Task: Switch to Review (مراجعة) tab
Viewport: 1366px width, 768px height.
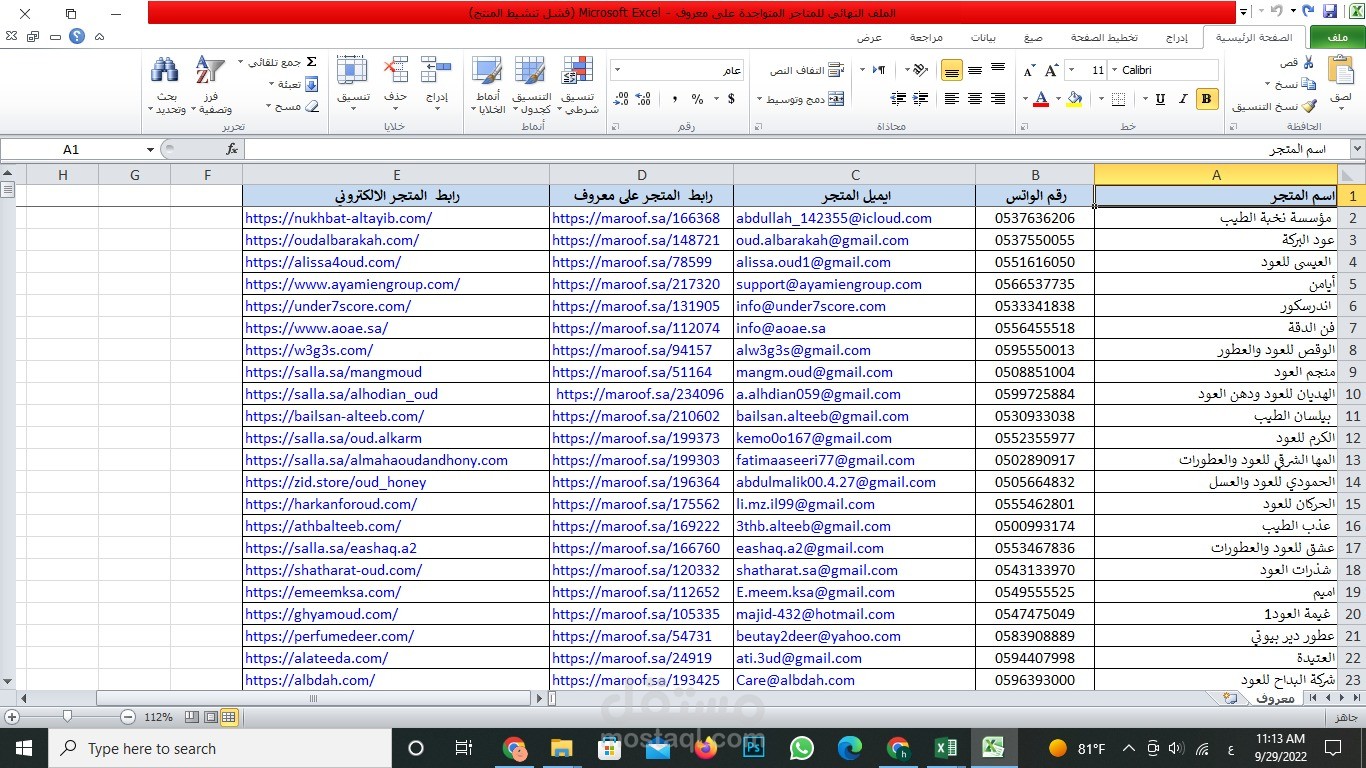Action: (926, 37)
